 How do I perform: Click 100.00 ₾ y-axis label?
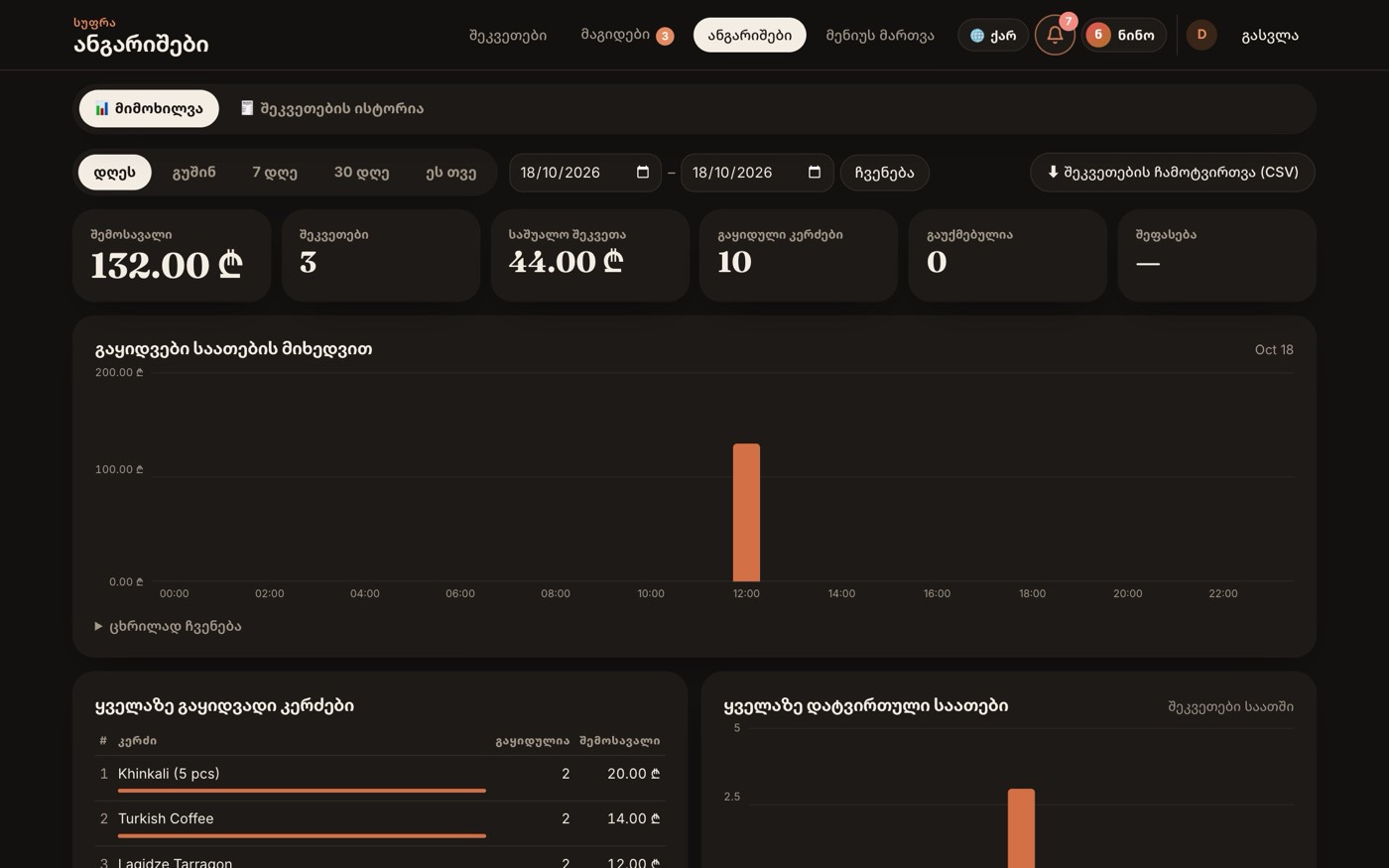coord(119,470)
